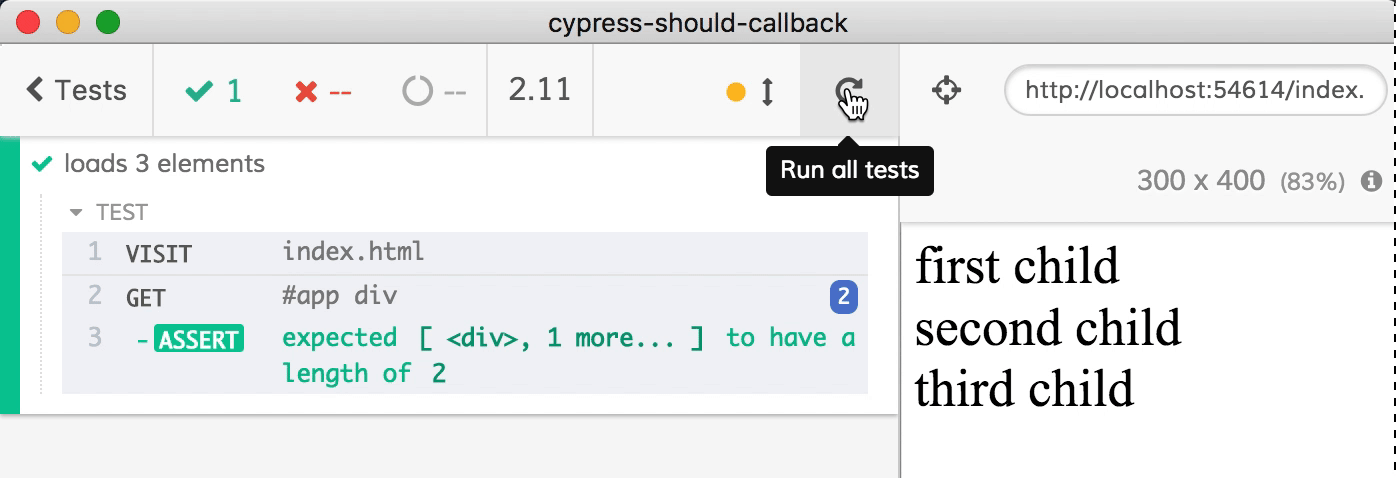1396x478 pixels.
Task: Focus the localhost URL address field
Action: coord(1195,91)
